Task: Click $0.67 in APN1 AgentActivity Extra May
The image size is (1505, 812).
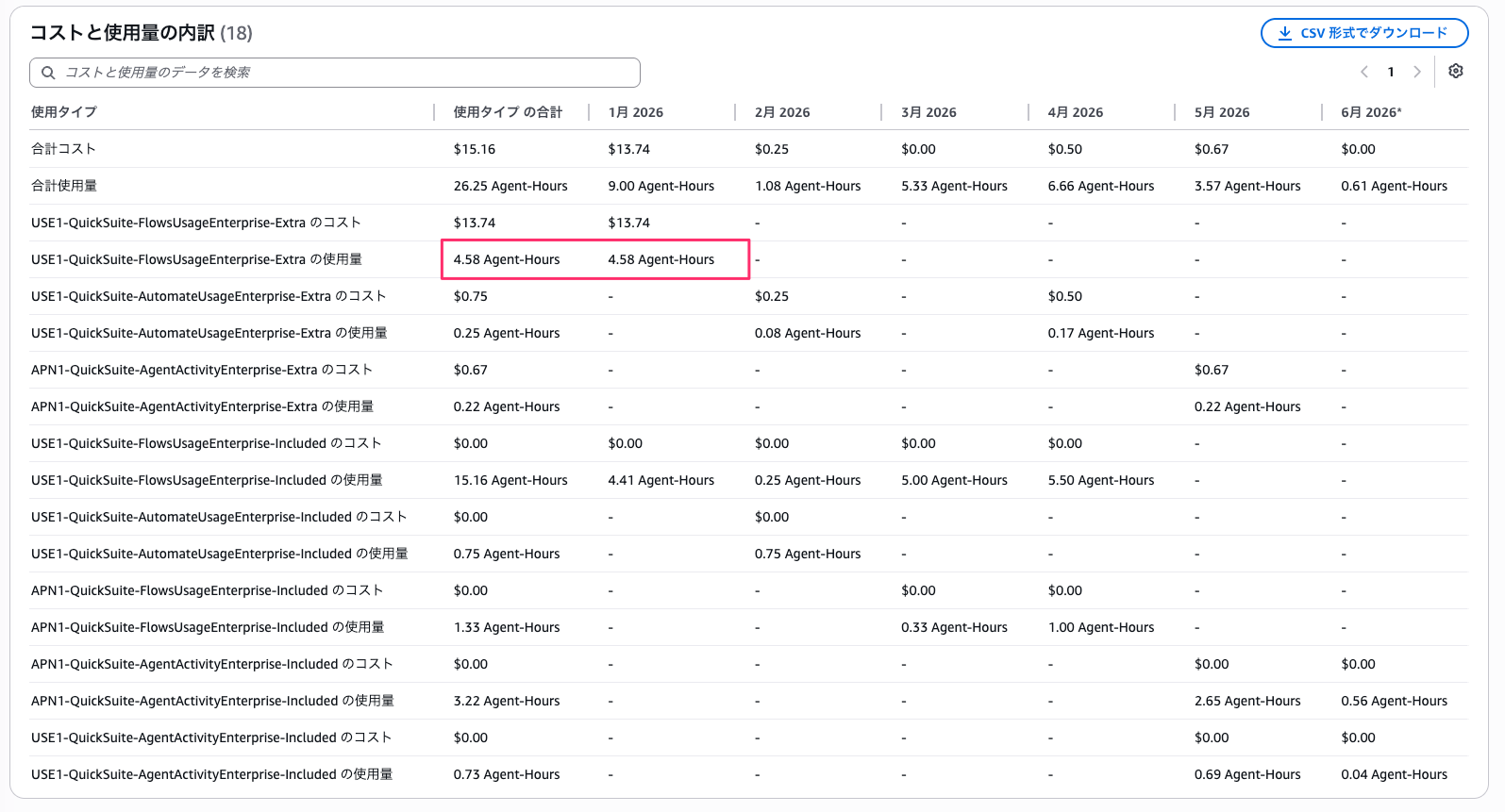Action: coord(1212,370)
